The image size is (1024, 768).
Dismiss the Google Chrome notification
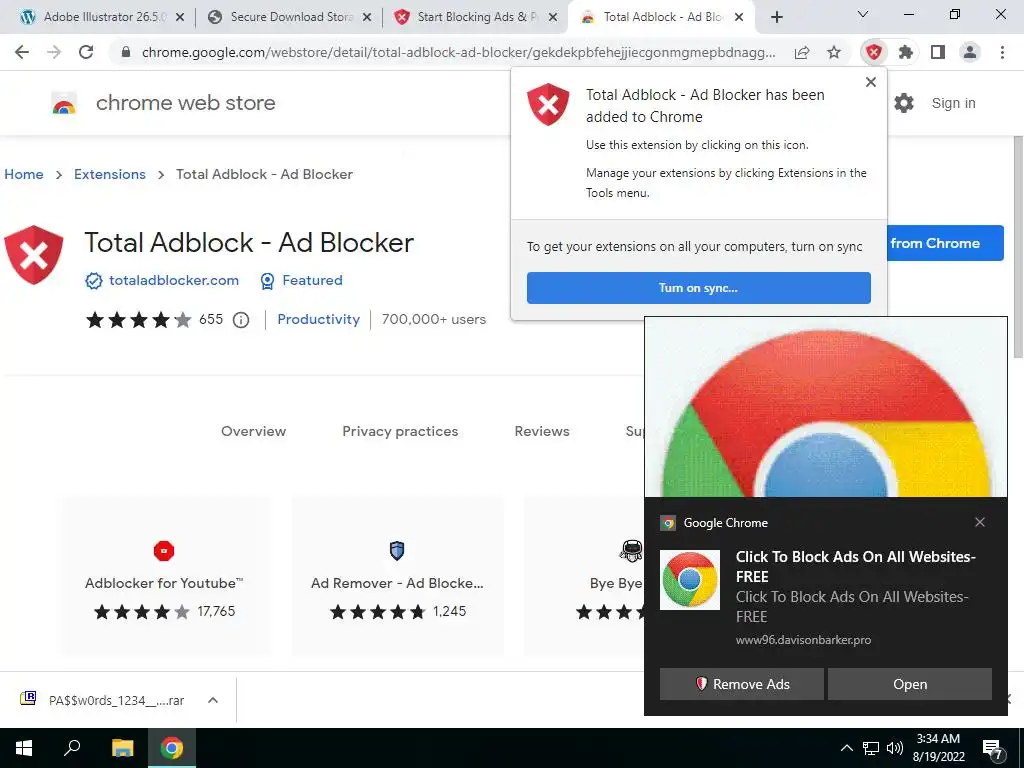[x=980, y=522]
